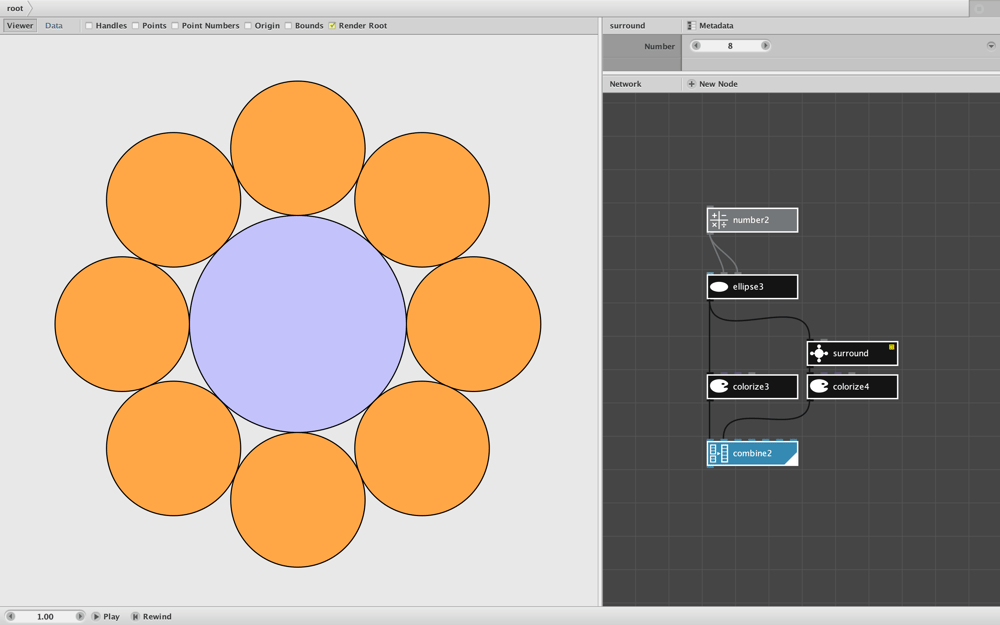Click the combine2 node icon
Image resolution: width=1000 pixels, height=625 pixels.
pos(719,453)
